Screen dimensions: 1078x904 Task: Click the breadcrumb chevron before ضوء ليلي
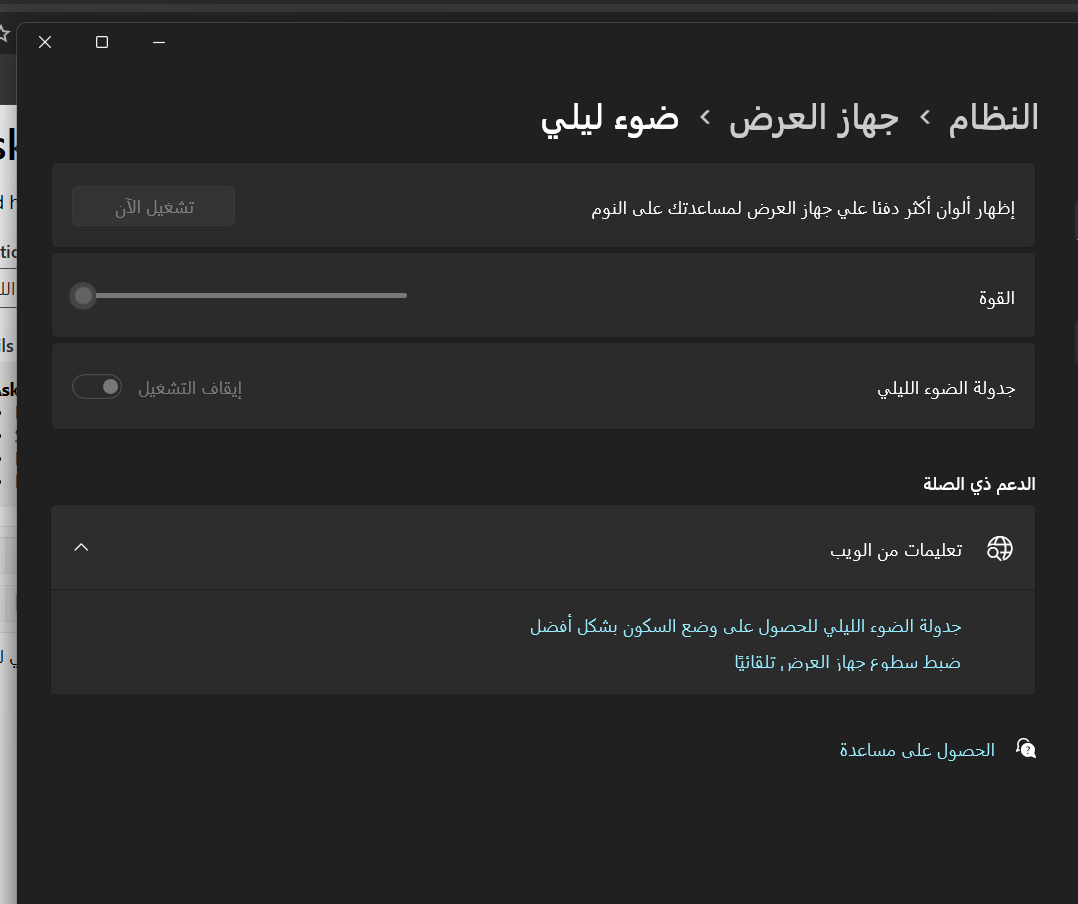(705, 118)
